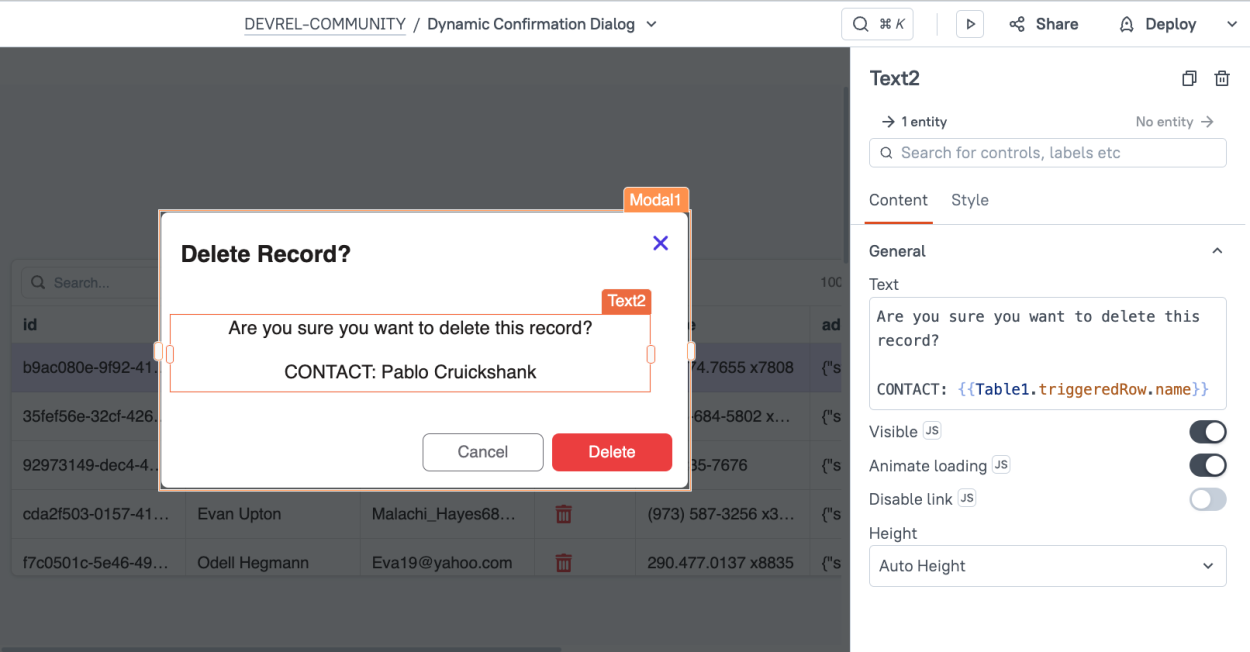The image size is (1250, 652).
Task: Select the Content tab
Action: coord(898,200)
